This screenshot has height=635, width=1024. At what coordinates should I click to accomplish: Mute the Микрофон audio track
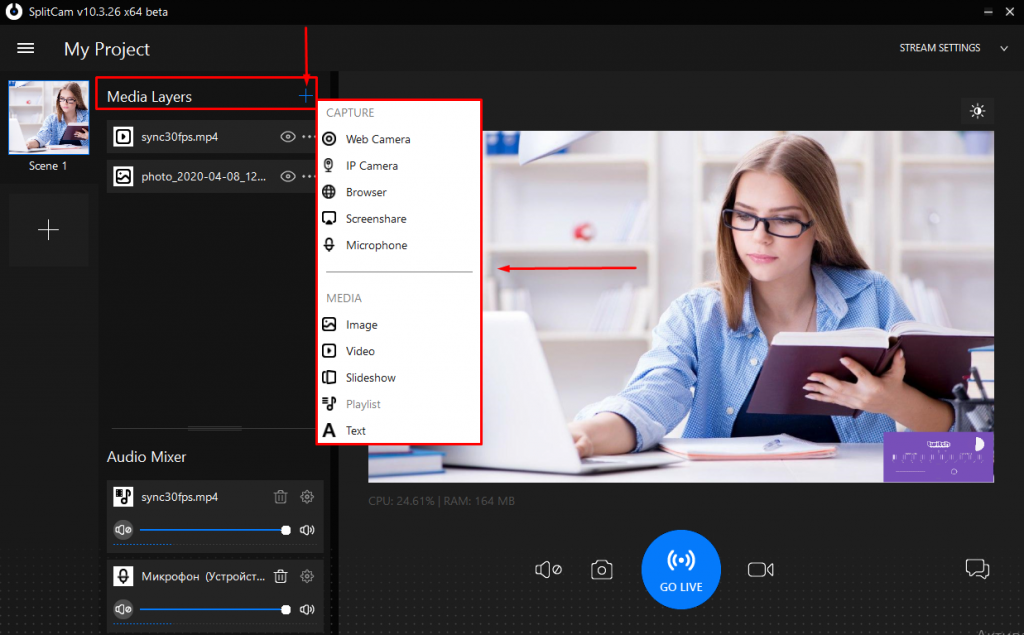pyautogui.click(x=123, y=610)
